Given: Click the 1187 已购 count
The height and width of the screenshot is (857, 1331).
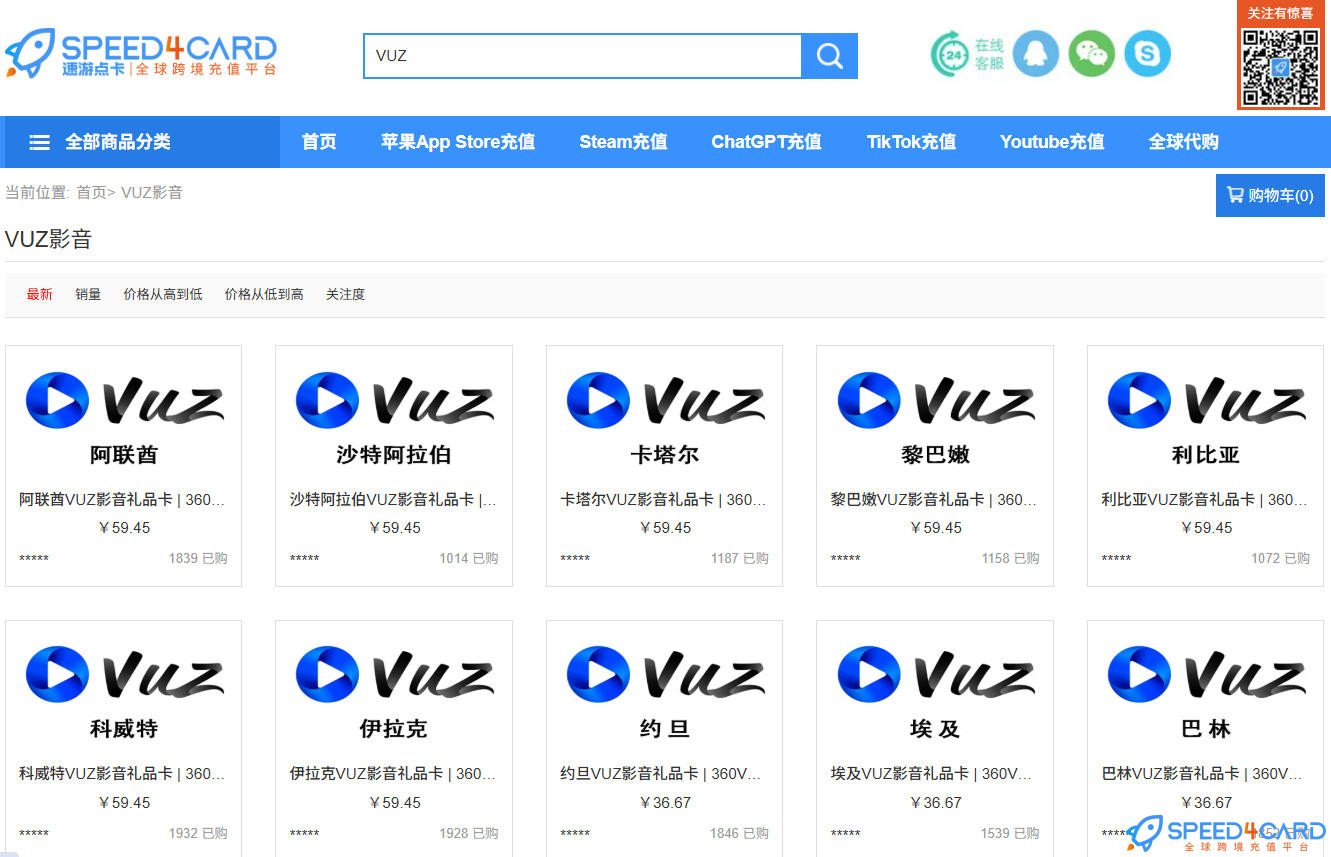Looking at the screenshot, I should [740, 558].
